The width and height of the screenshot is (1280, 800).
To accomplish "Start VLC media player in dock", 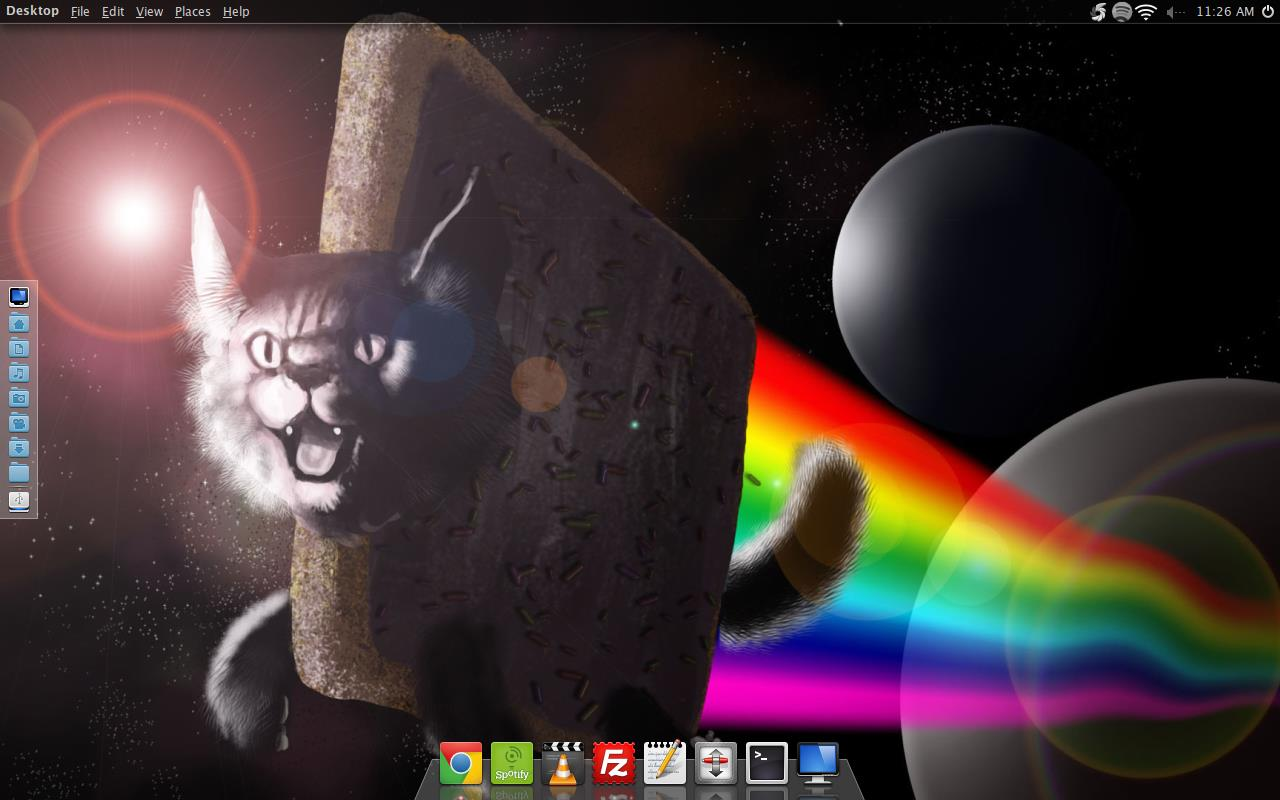I will (563, 764).
